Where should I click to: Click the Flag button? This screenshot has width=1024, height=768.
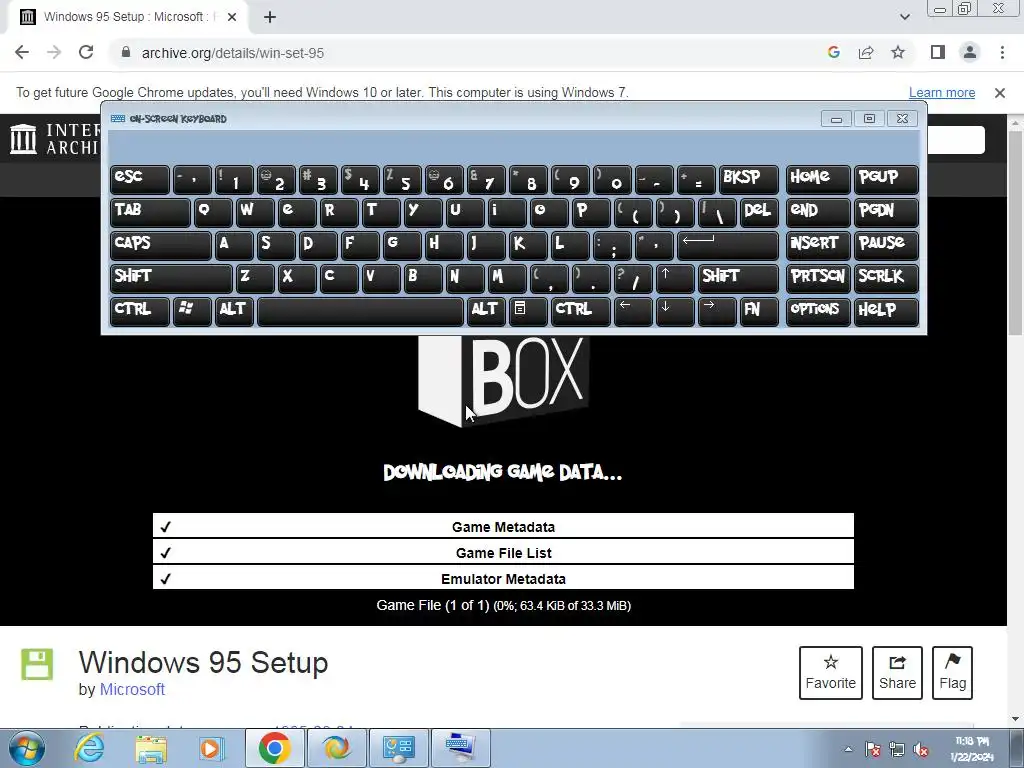tap(952, 673)
